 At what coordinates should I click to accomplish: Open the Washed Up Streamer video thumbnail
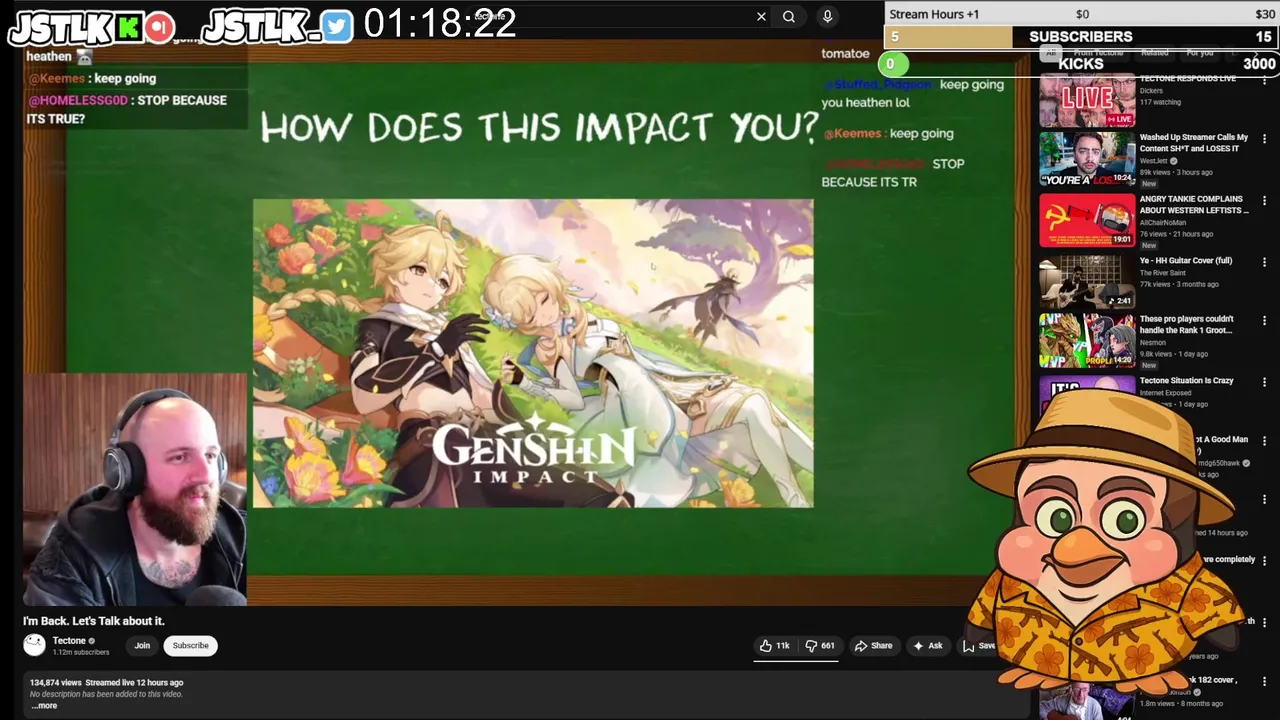point(1087,160)
